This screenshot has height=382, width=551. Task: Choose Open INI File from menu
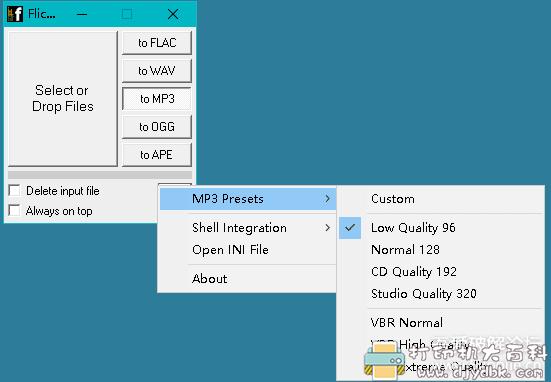248,250
